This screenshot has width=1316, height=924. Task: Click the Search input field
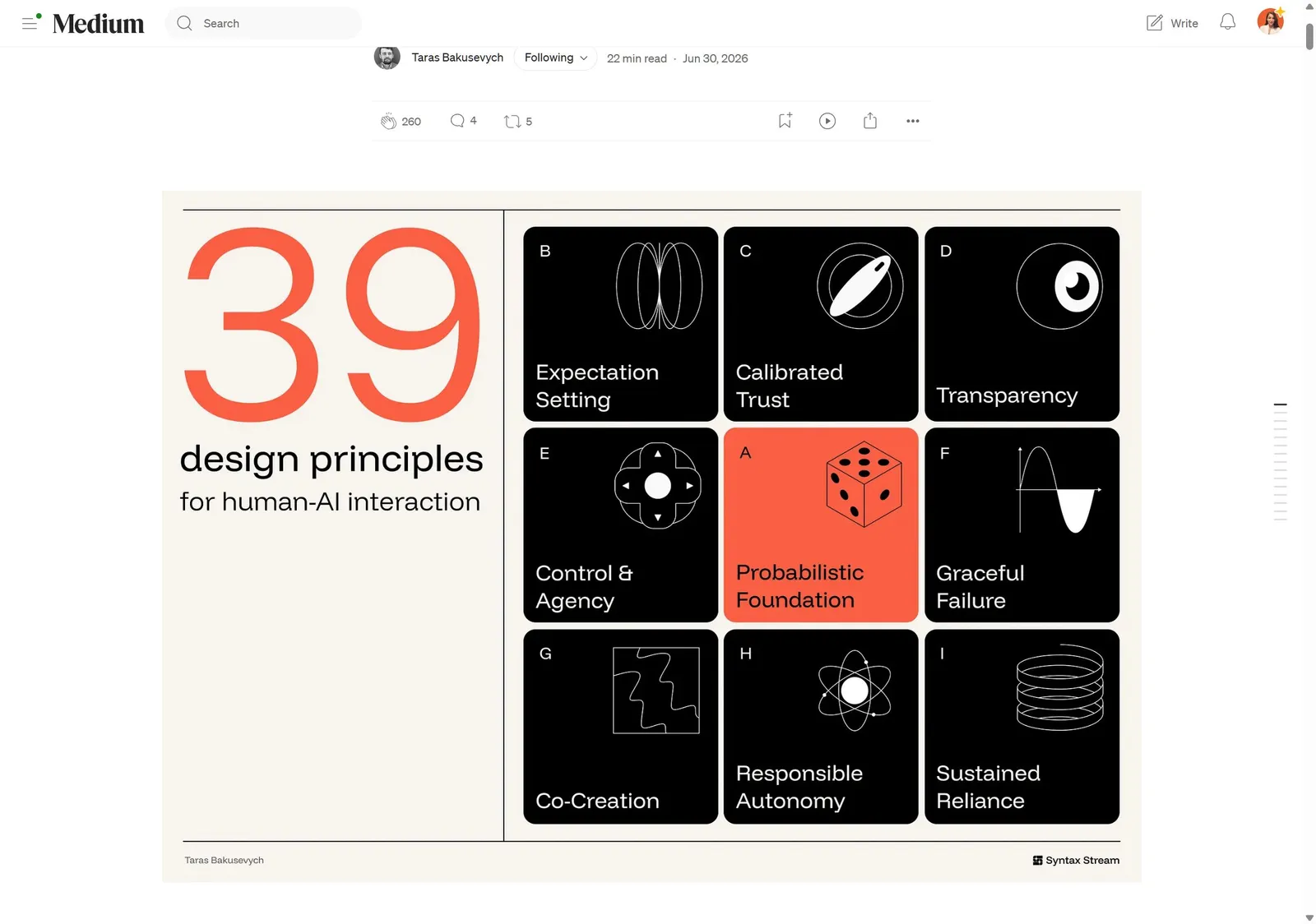(x=263, y=23)
